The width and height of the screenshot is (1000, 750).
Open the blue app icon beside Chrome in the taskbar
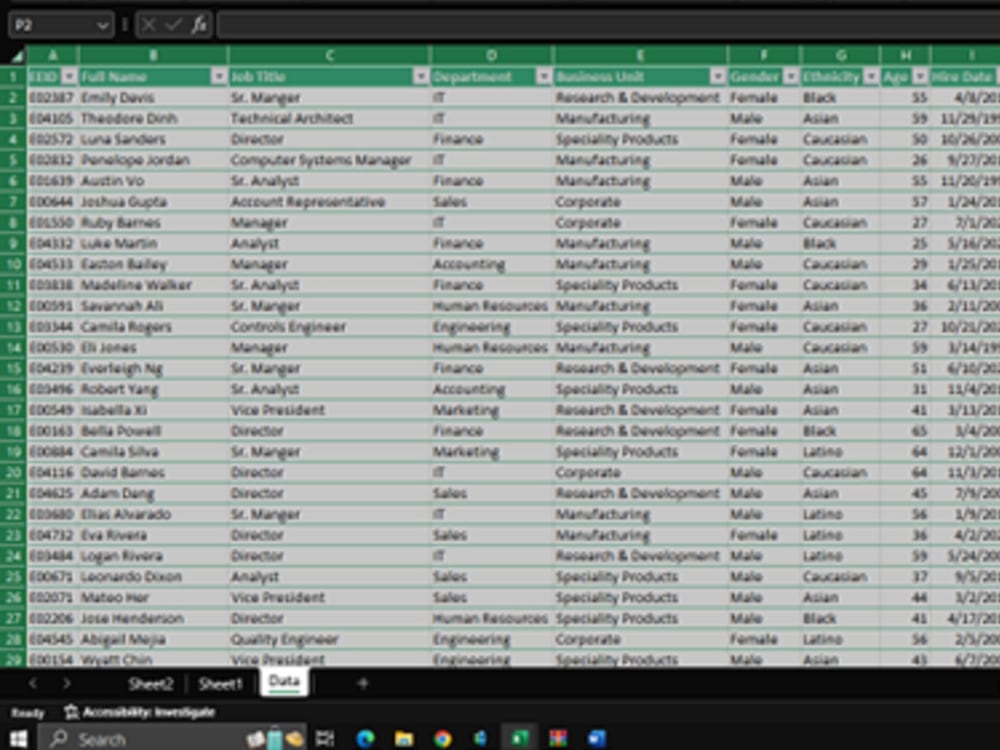coord(481,739)
